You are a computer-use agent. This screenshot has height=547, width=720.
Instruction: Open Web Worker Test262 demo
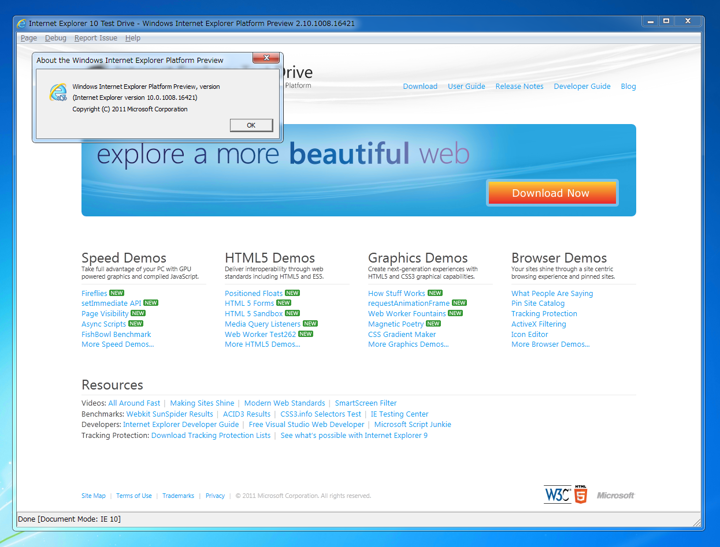point(260,334)
